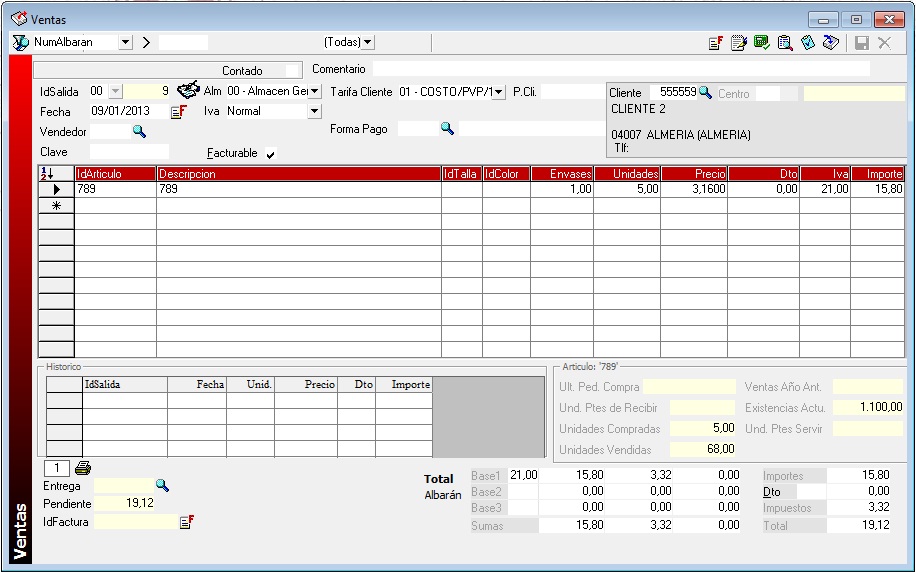916x572 pixels.
Task: Click the Importe cell 15,80 in row 789
Action: 878,189
